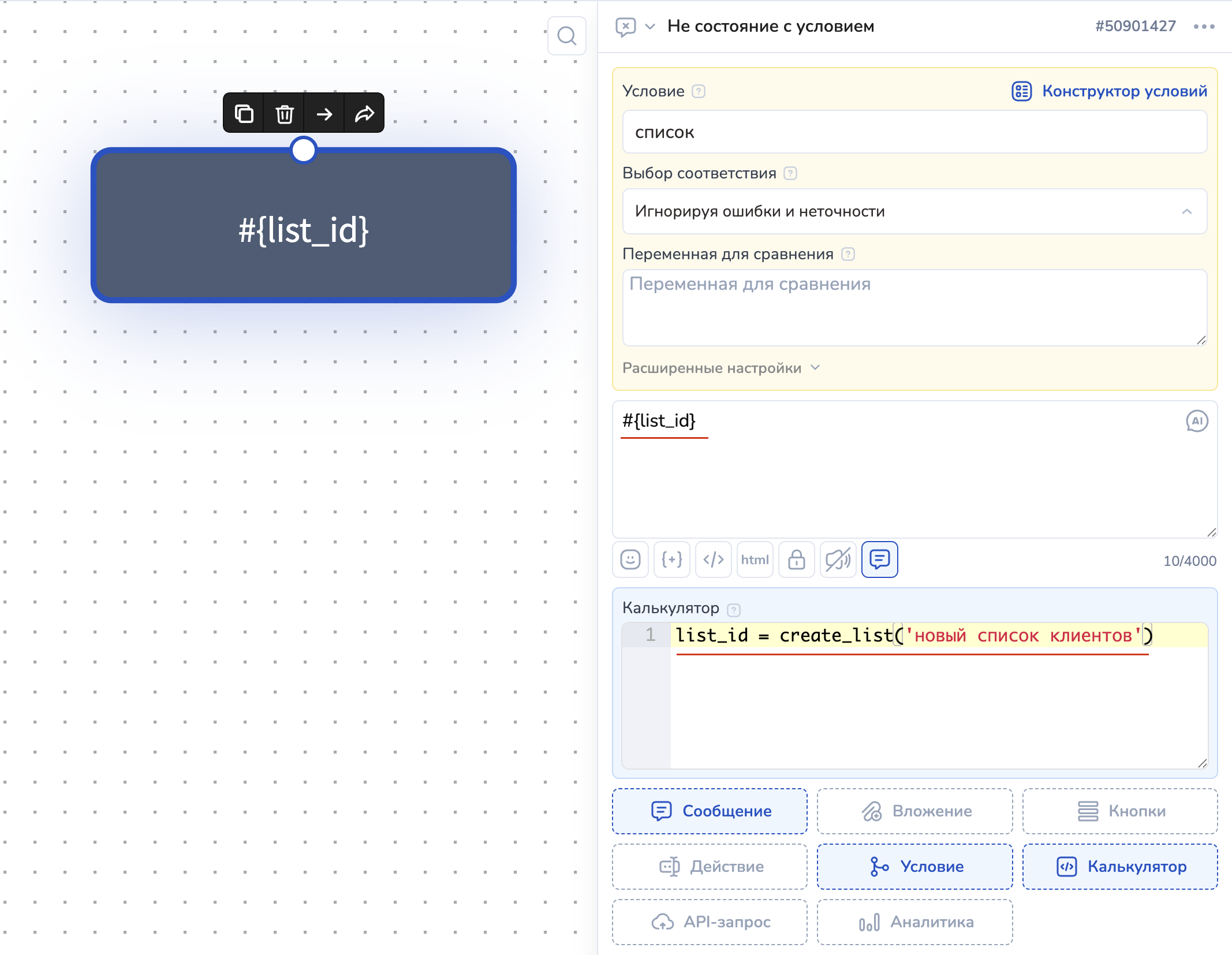
Task: Delete the block with trash icon
Action: point(284,114)
